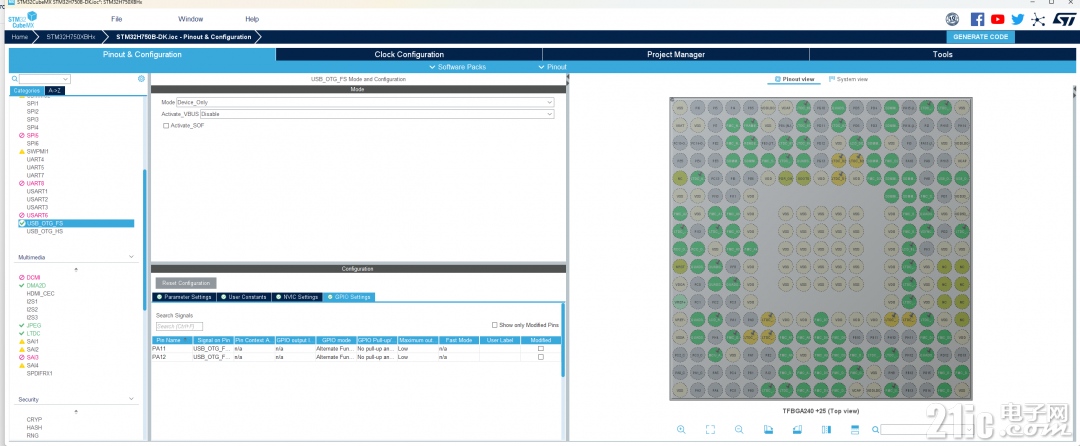Image resolution: width=1080 pixels, height=446 pixels.
Task: Collapse the Security category
Action: click(x=132, y=399)
